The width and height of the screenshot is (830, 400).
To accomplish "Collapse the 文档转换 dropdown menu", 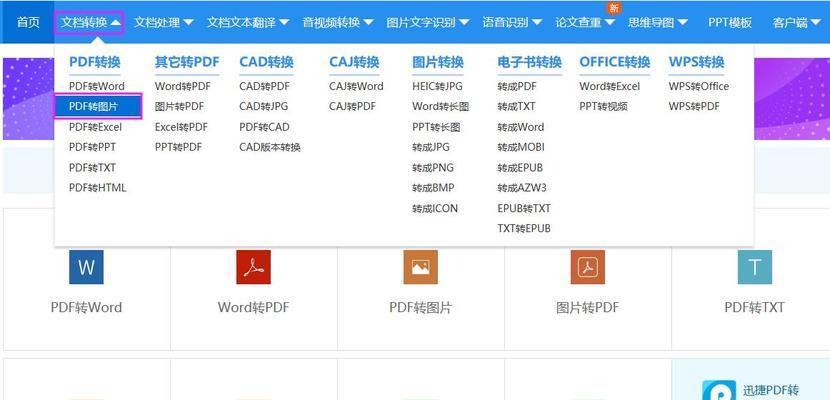I will 90,22.
